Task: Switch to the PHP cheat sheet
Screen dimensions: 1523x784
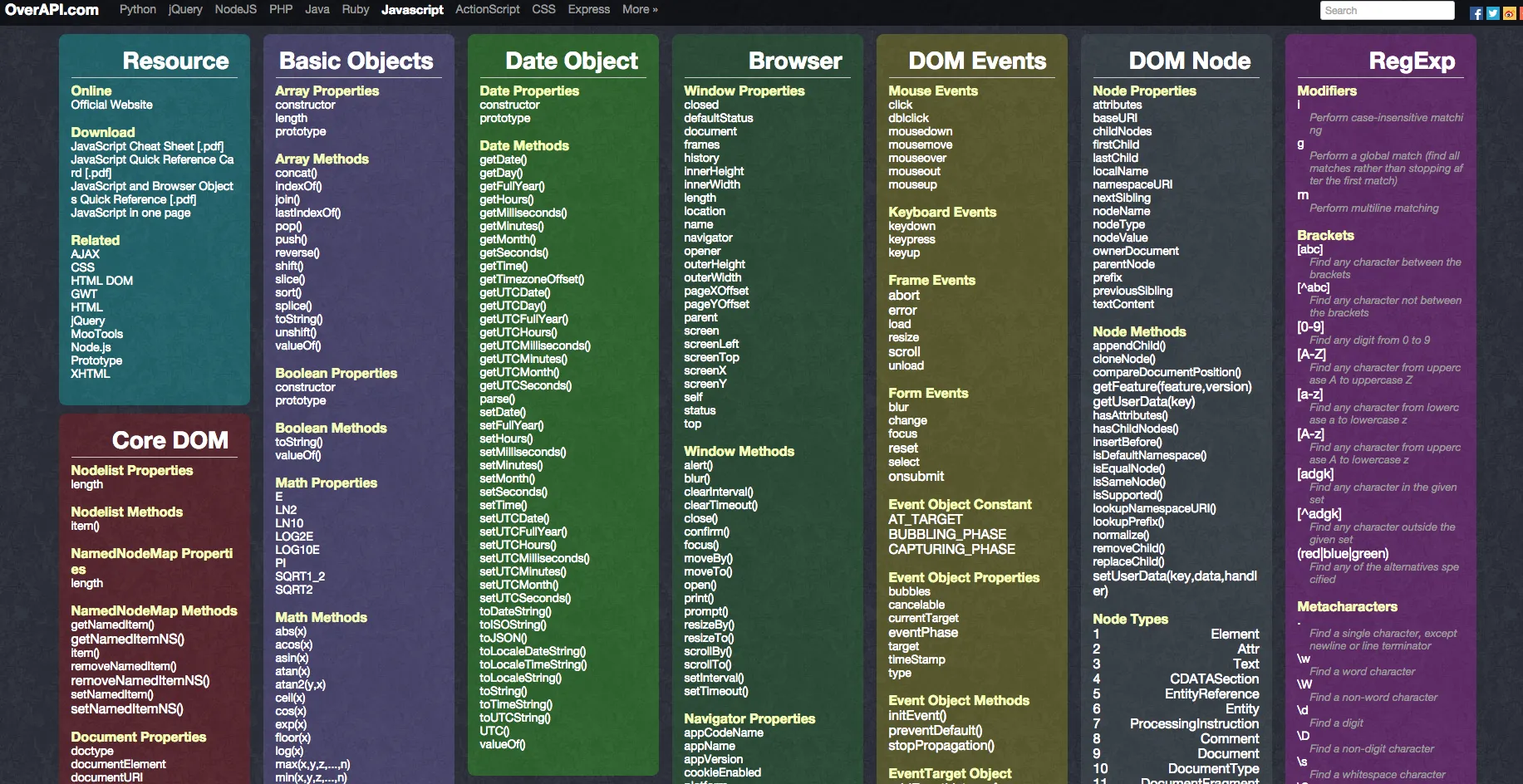Action: (281, 9)
